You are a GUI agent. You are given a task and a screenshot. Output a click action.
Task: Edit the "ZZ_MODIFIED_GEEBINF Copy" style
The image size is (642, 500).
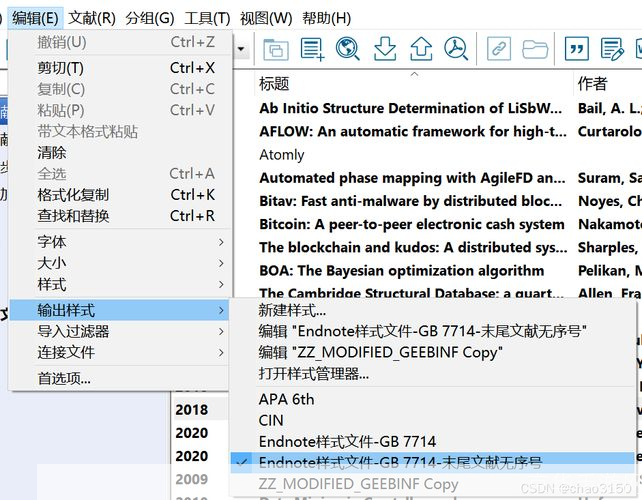432,353
